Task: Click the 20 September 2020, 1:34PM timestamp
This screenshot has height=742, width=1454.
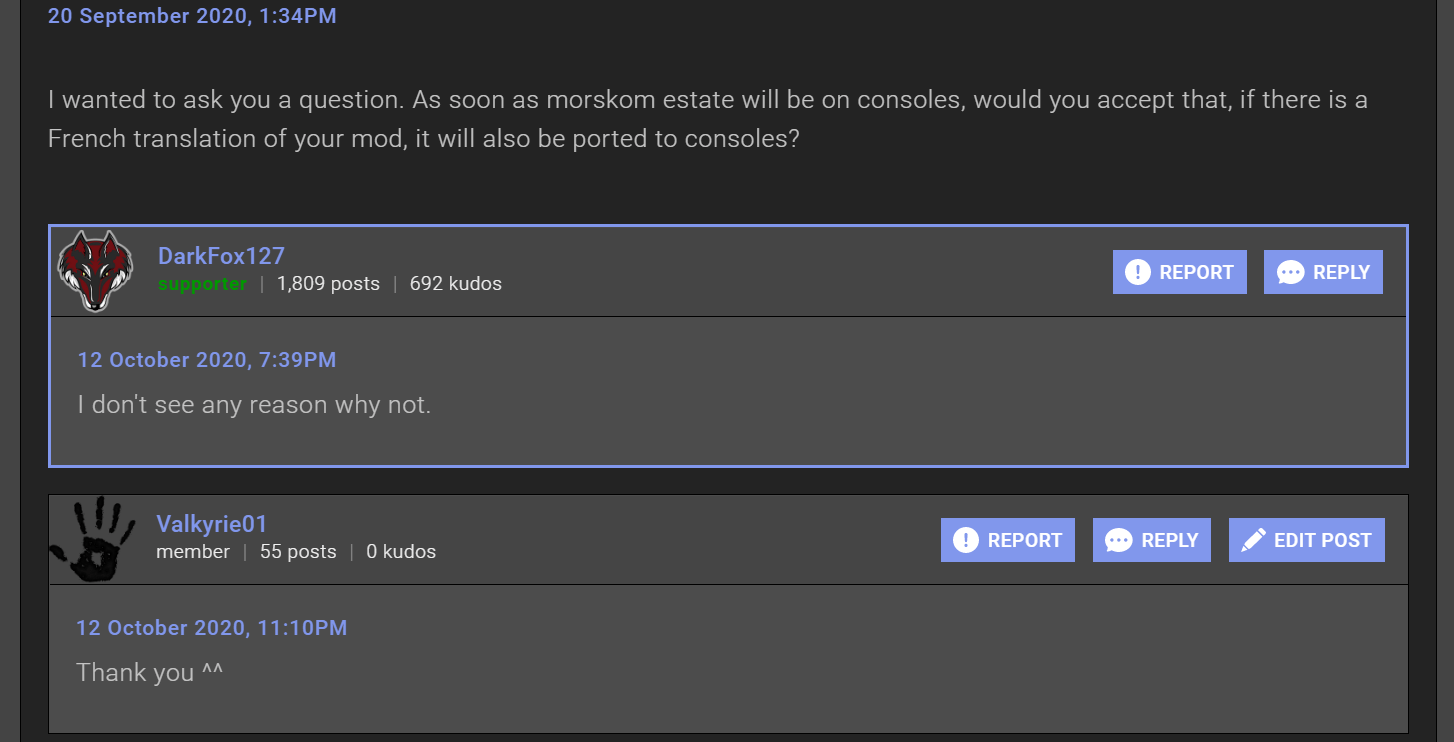Action: click(192, 16)
